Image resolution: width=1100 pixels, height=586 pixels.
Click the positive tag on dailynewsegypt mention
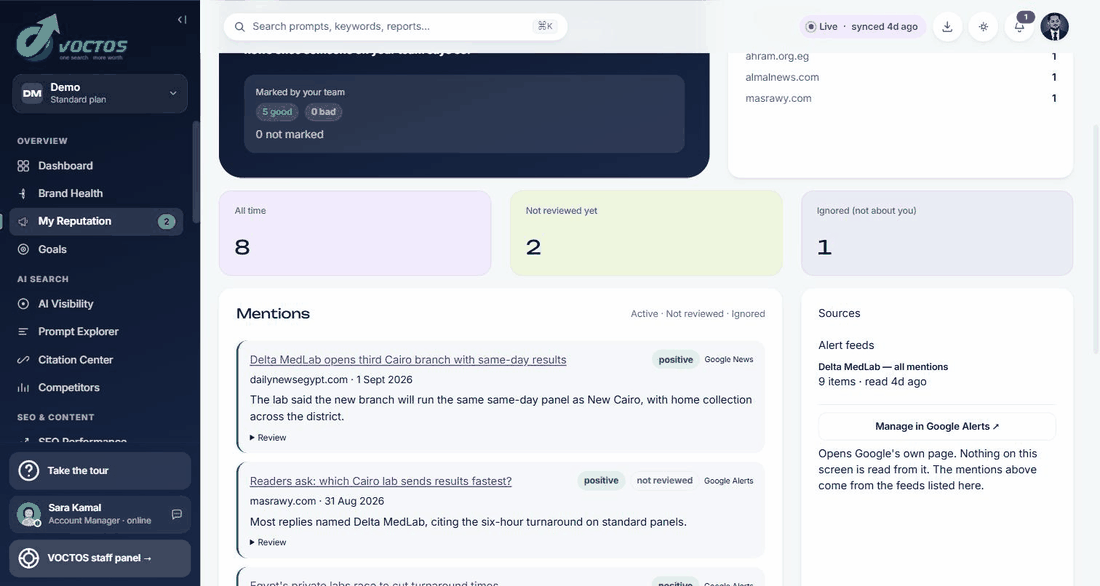tap(676, 359)
